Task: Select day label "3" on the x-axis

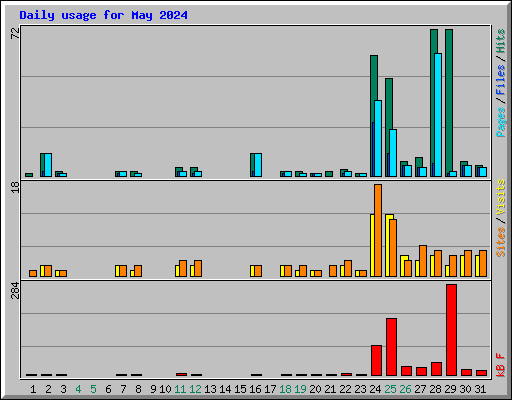Action: tap(63, 389)
